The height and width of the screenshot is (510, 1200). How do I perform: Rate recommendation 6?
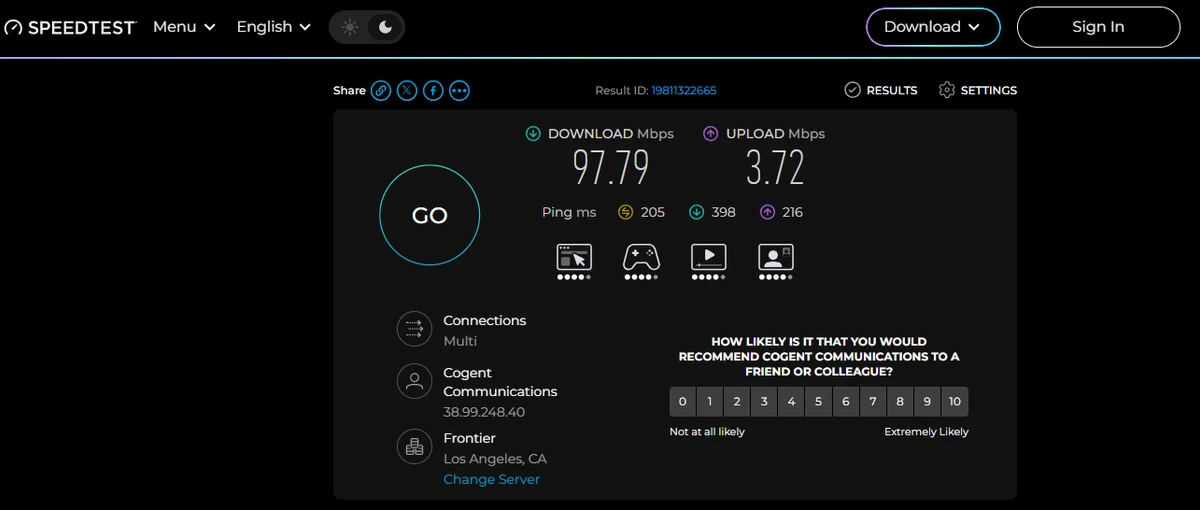pyautogui.click(x=846, y=402)
